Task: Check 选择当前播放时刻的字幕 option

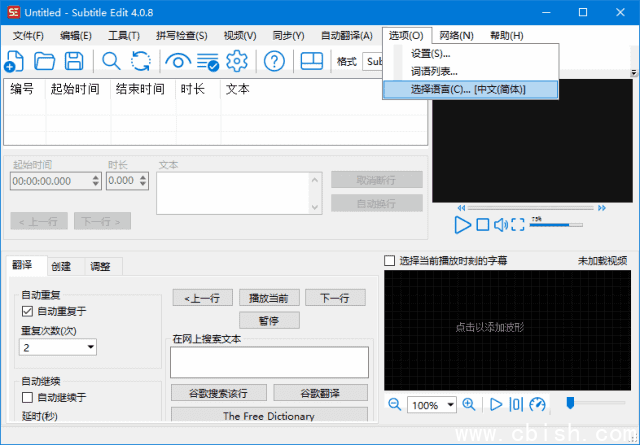Action: tap(391, 260)
